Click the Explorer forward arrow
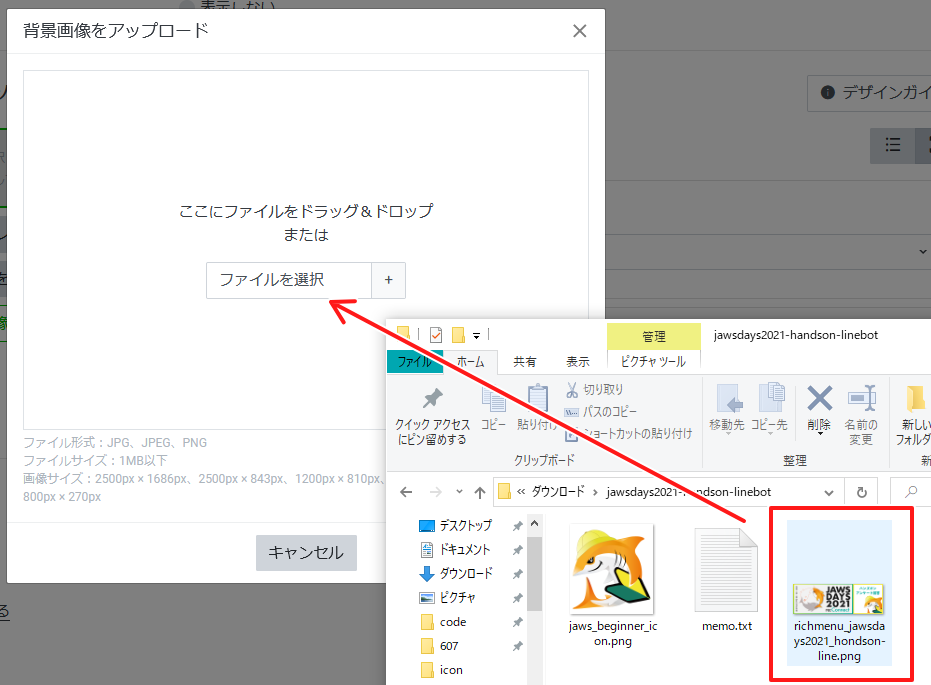 (x=436, y=492)
